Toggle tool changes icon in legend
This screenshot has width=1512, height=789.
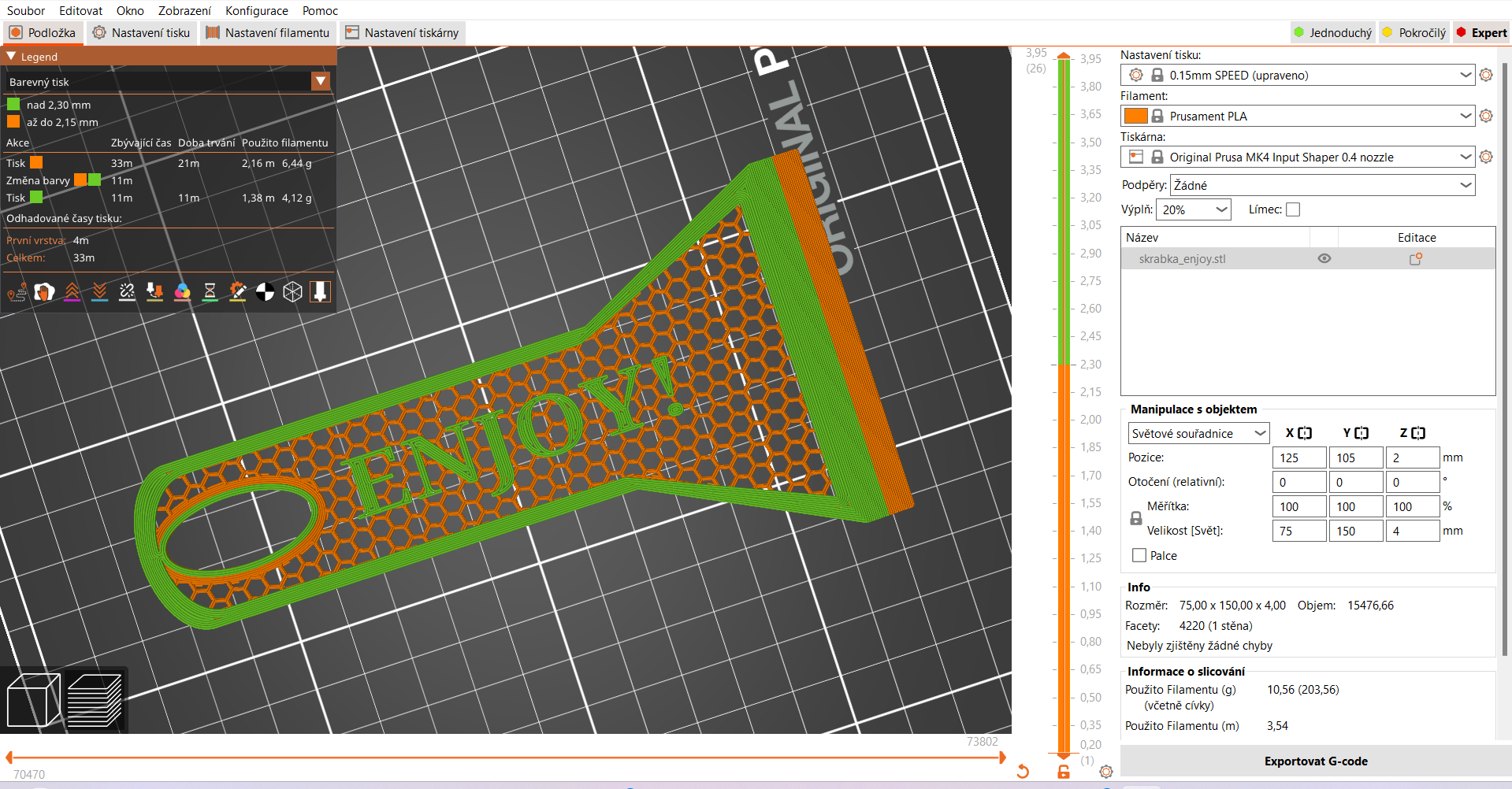coord(154,292)
